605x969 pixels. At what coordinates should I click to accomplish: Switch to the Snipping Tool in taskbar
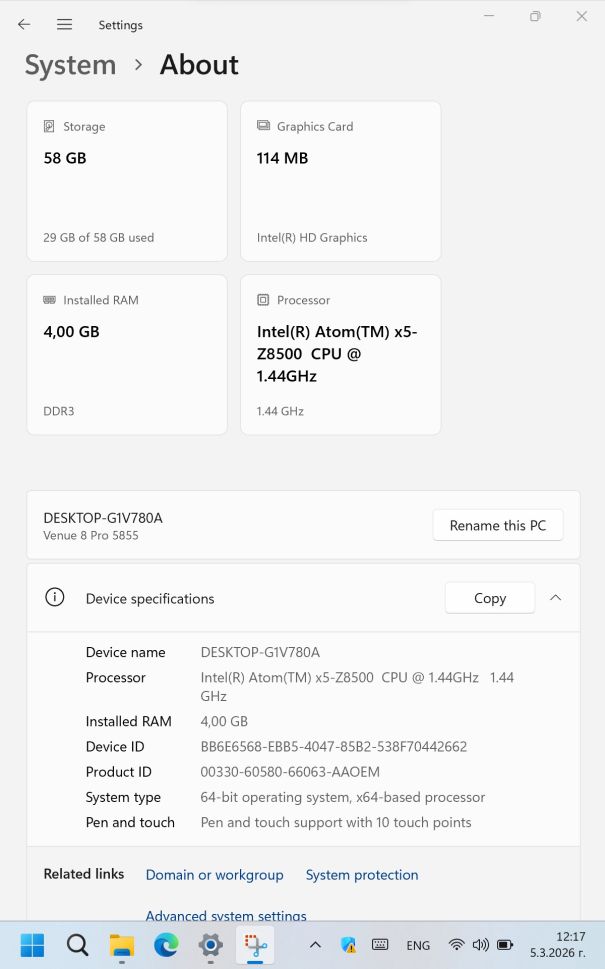point(255,945)
